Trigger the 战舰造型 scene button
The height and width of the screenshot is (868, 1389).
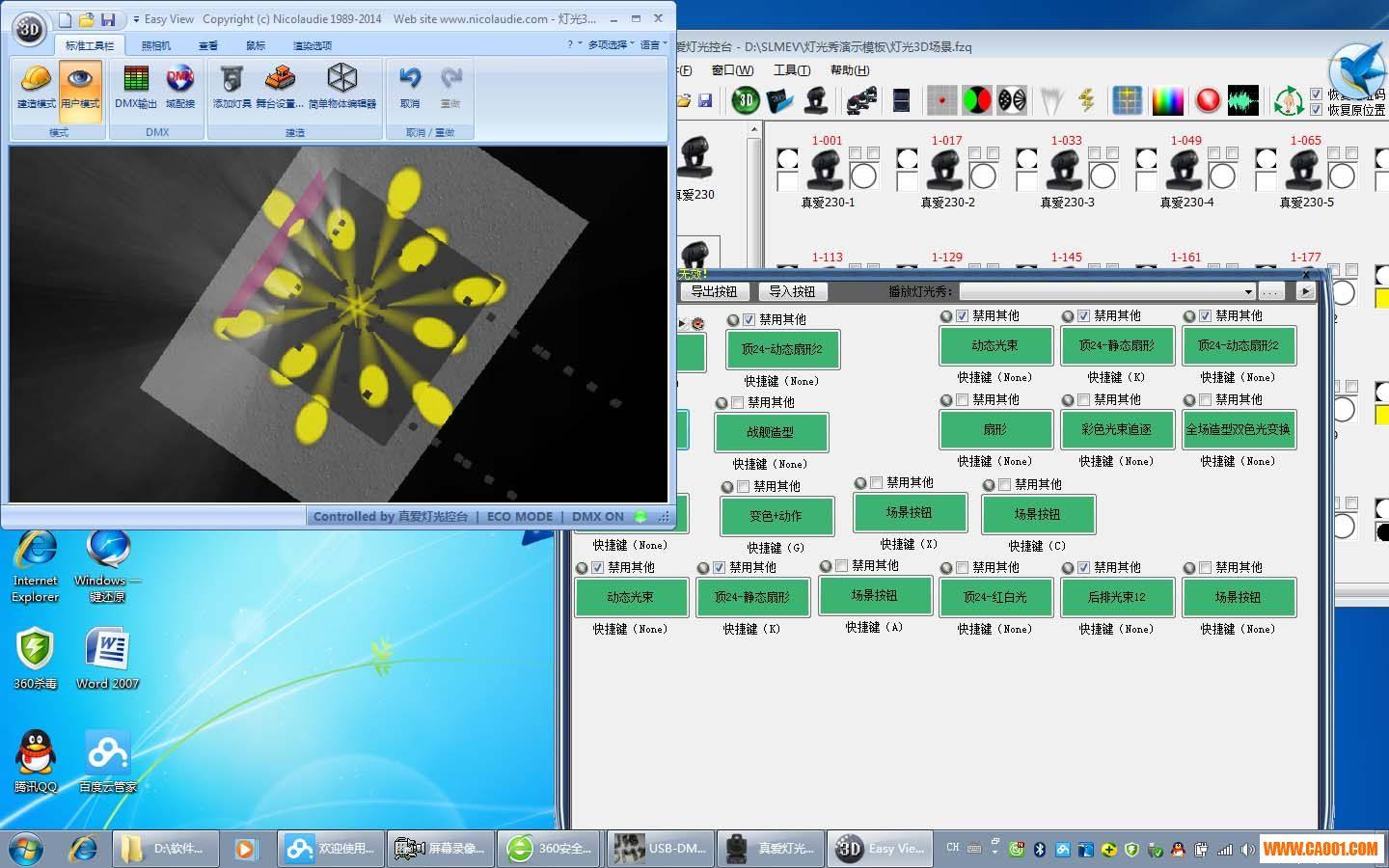pyautogui.click(x=771, y=433)
